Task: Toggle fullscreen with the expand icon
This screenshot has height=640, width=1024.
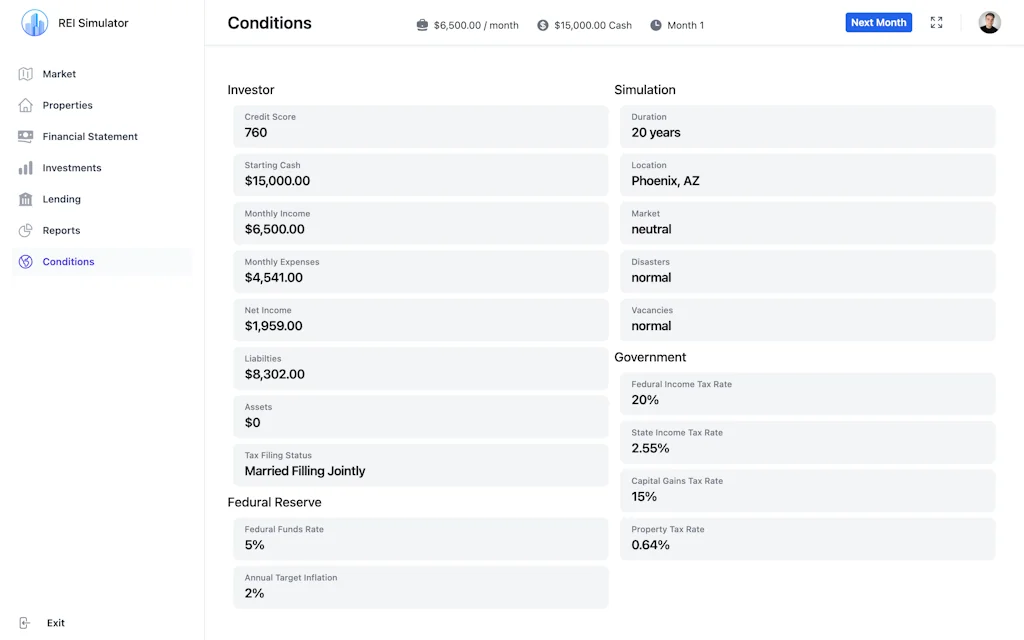Action: click(x=936, y=23)
